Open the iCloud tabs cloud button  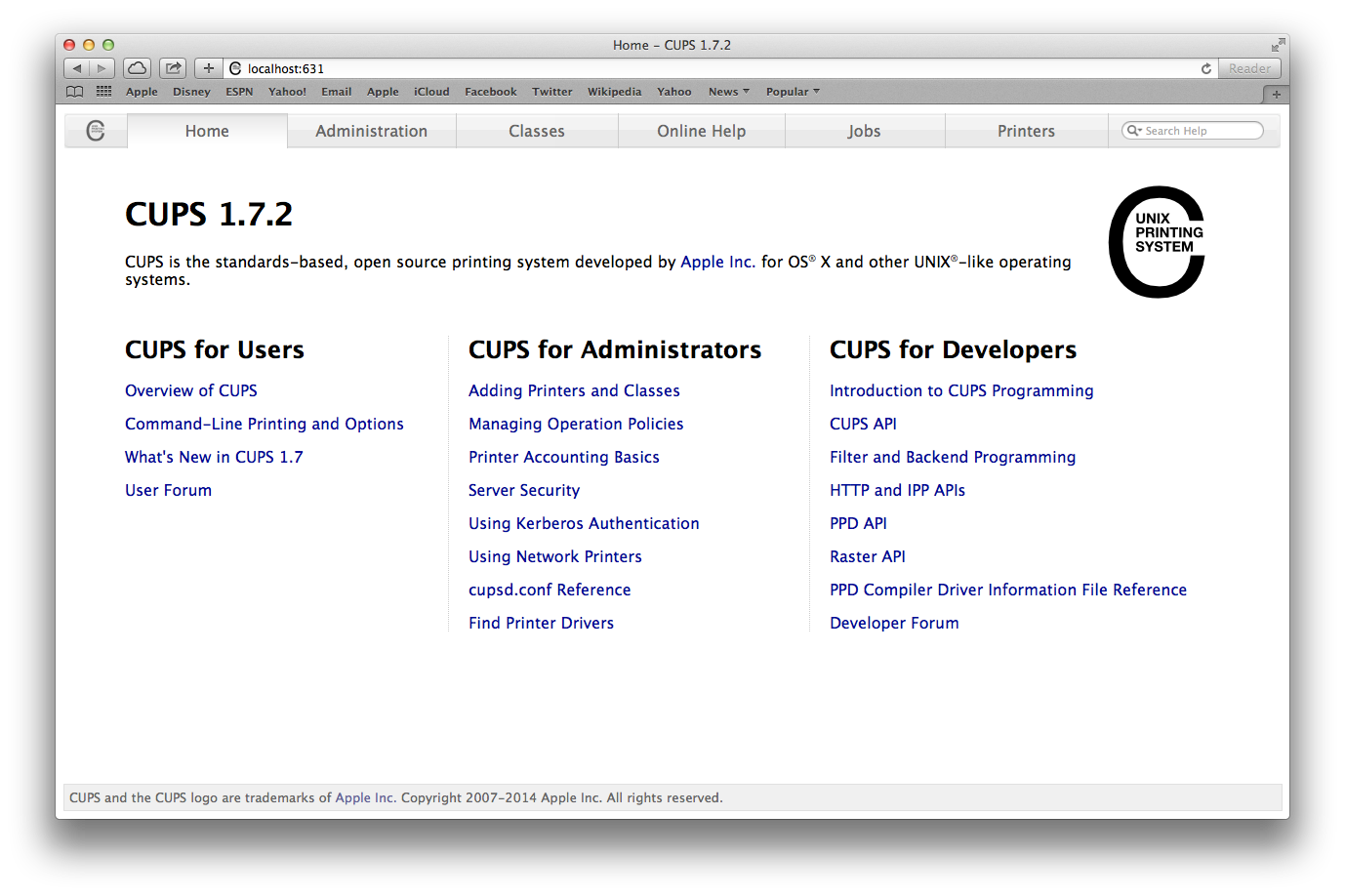[138, 68]
